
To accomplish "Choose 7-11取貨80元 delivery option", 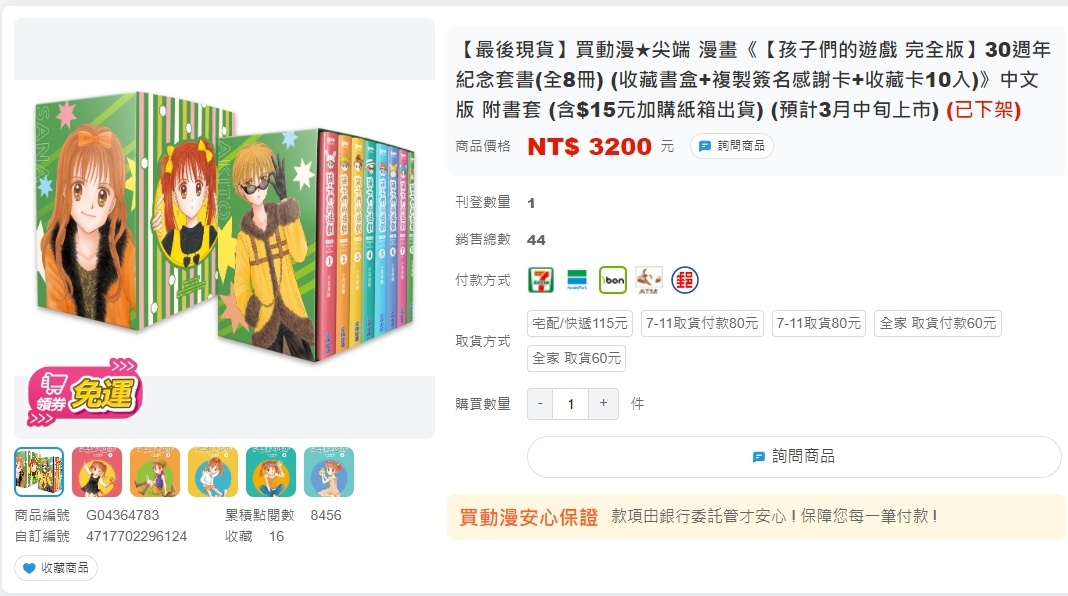I will coord(819,323).
